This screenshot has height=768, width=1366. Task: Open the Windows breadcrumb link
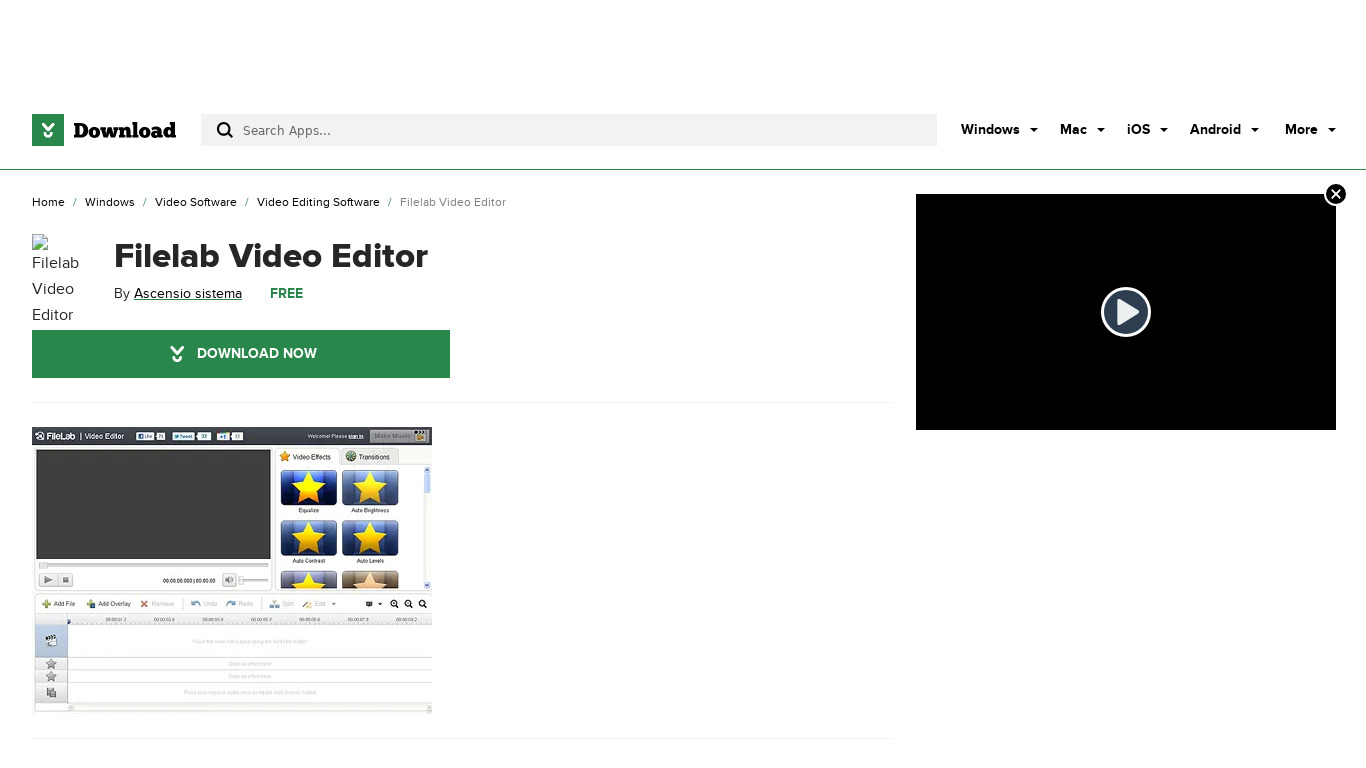[110, 202]
